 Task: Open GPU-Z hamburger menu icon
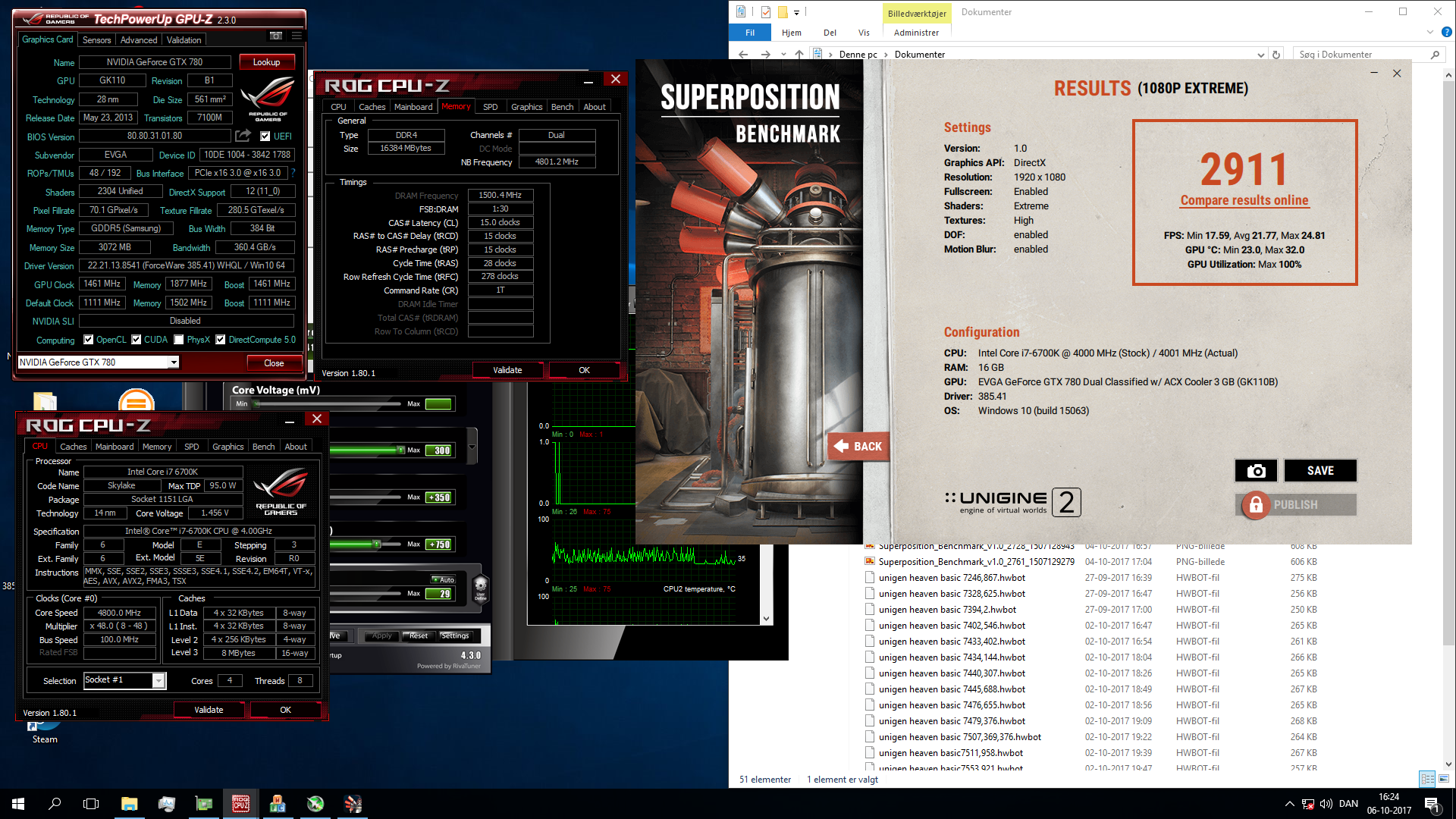(x=297, y=36)
